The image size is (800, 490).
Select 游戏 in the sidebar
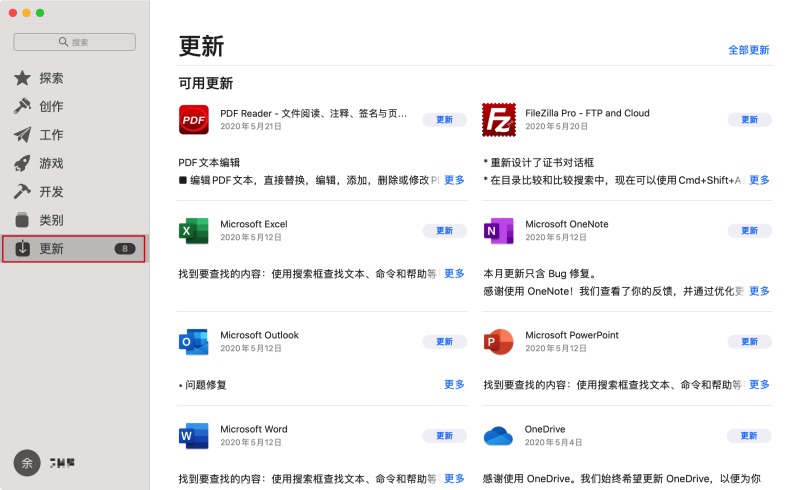click(x=74, y=163)
